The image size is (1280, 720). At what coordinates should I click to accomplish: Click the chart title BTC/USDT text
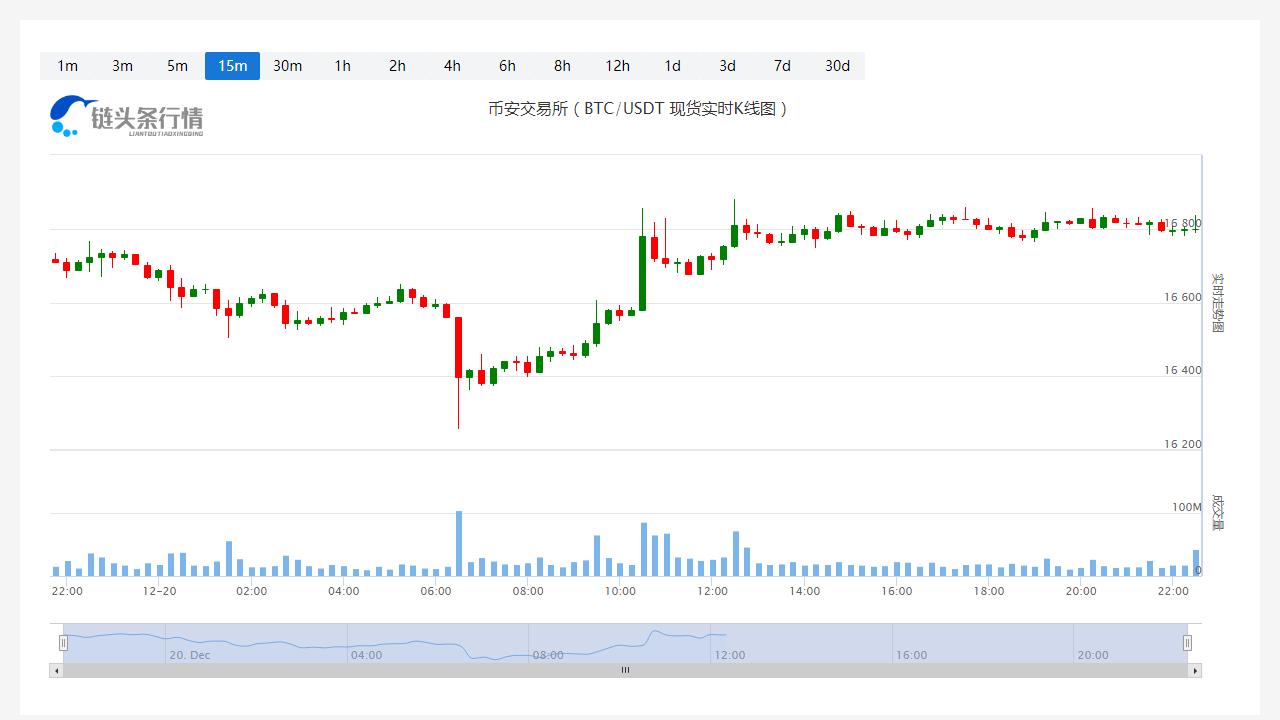pos(637,109)
